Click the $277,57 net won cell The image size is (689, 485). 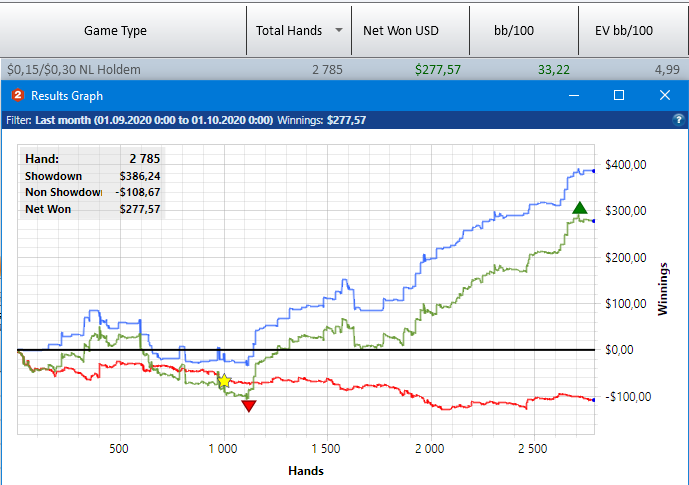(x=438, y=69)
